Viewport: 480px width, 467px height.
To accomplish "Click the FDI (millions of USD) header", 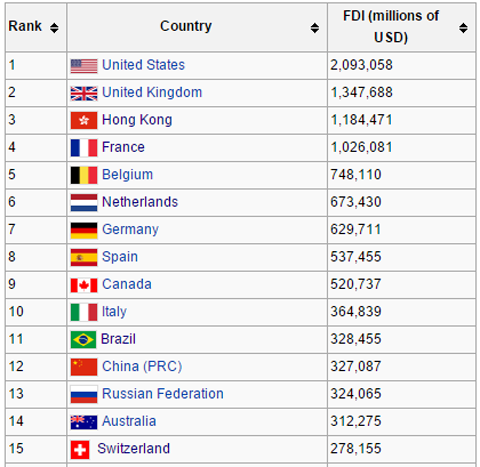I will [x=391, y=26].
